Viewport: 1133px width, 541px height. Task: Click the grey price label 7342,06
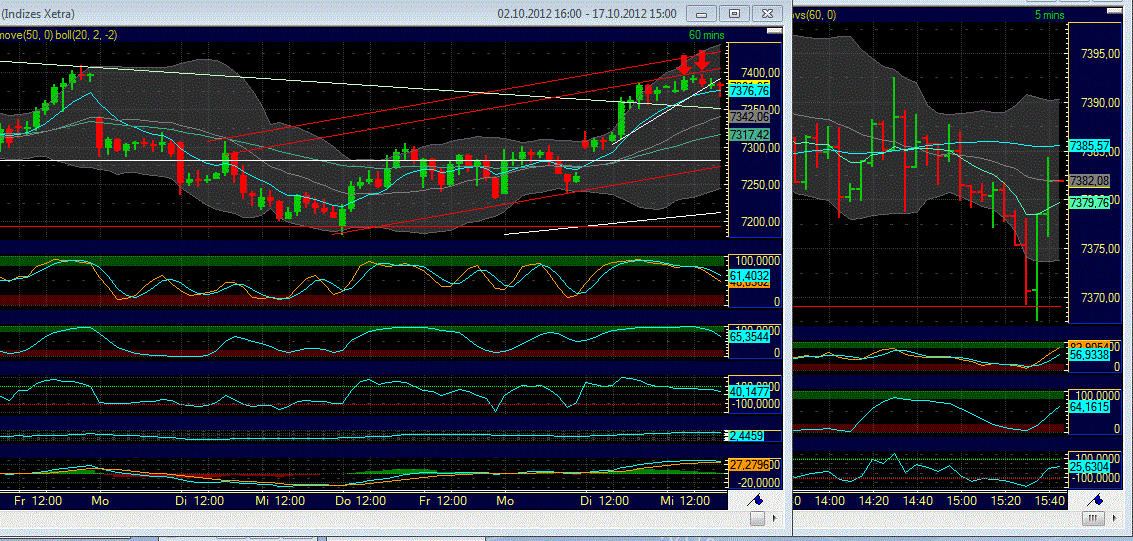[749, 116]
